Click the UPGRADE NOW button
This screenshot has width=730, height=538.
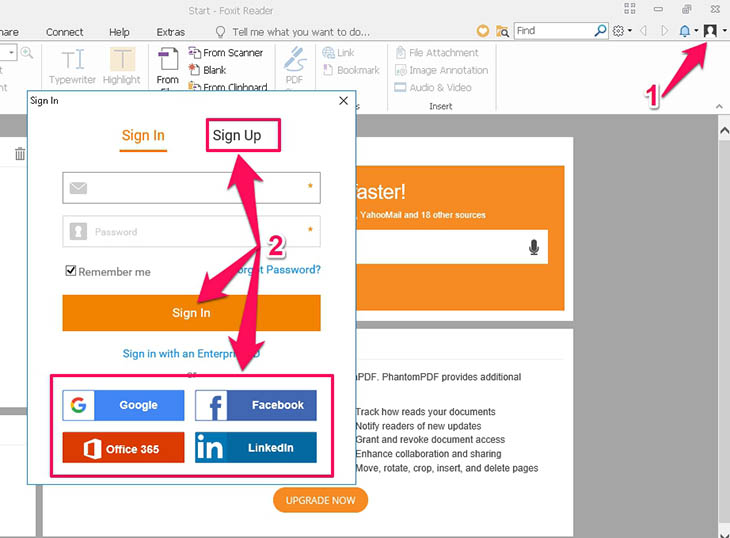pos(320,500)
